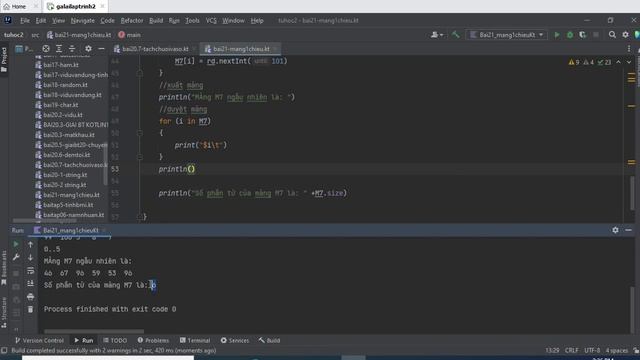Change file encoding UTF-8 in the status bar
The height and width of the screenshot is (360, 640).
(592, 350)
